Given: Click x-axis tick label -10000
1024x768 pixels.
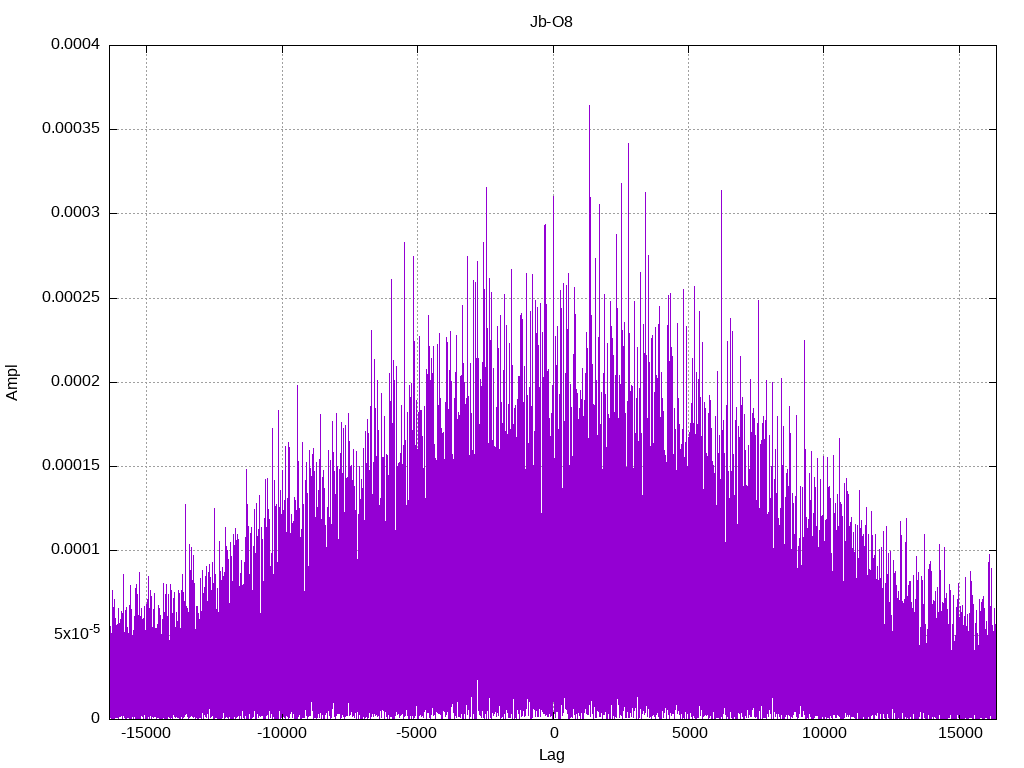Looking at the screenshot, I should [281, 733].
